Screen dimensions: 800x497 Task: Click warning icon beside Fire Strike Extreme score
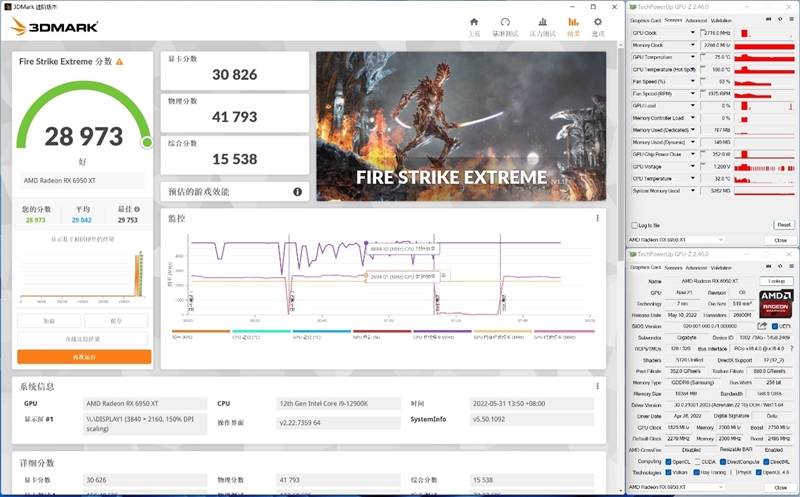click(x=119, y=62)
